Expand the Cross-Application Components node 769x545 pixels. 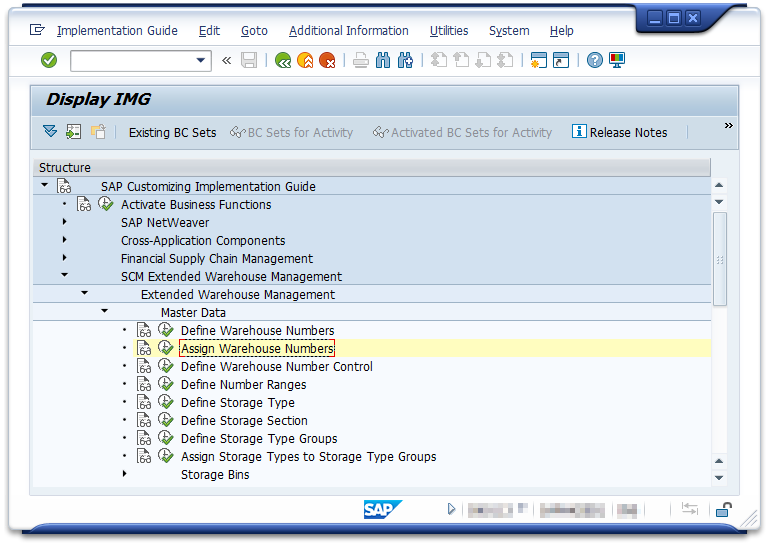pos(64,240)
